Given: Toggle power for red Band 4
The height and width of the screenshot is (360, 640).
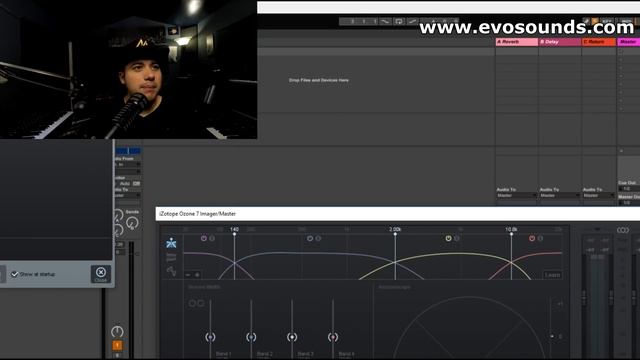Looking at the screenshot, I should (x=532, y=238).
